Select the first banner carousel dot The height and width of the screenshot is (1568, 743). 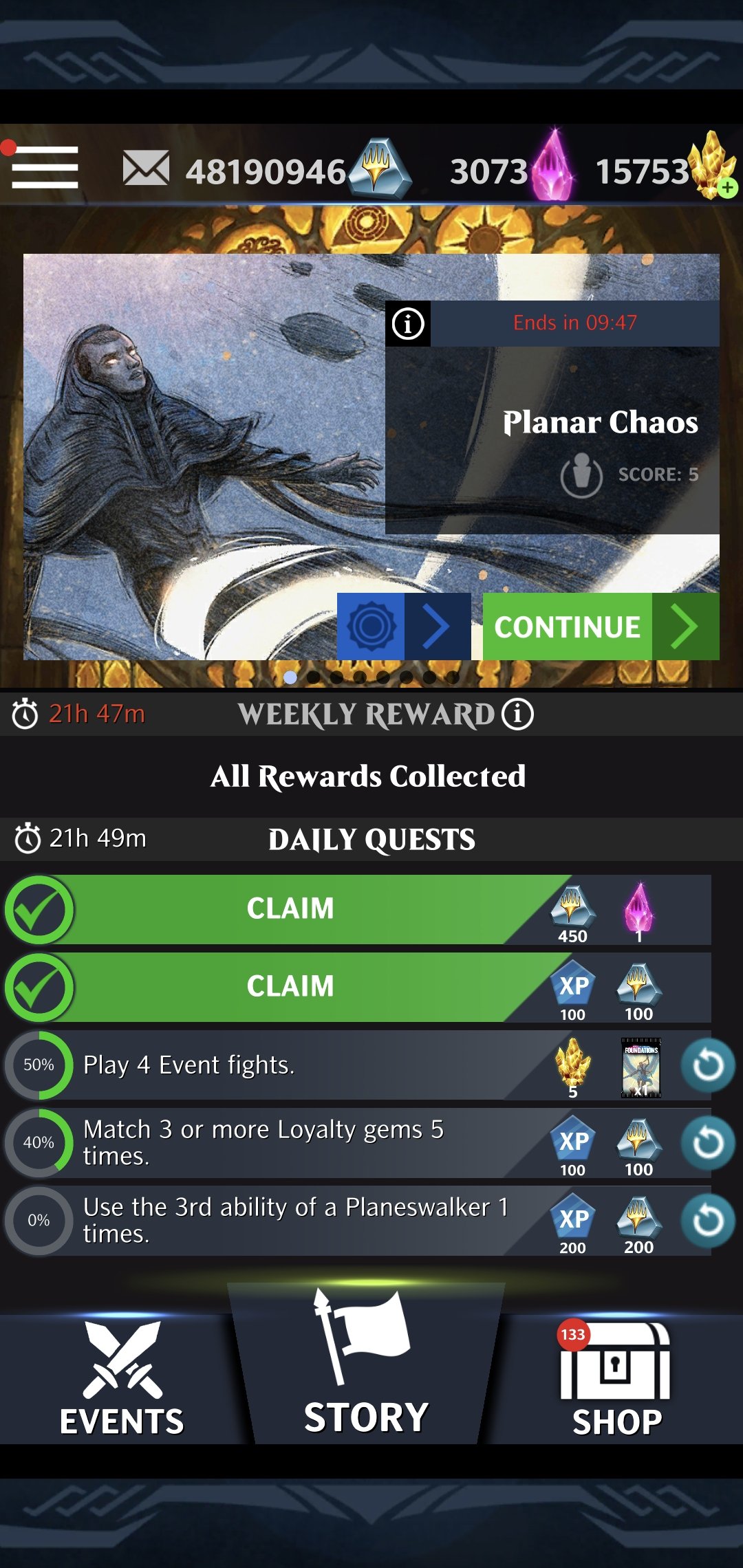click(x=290, y=677)
